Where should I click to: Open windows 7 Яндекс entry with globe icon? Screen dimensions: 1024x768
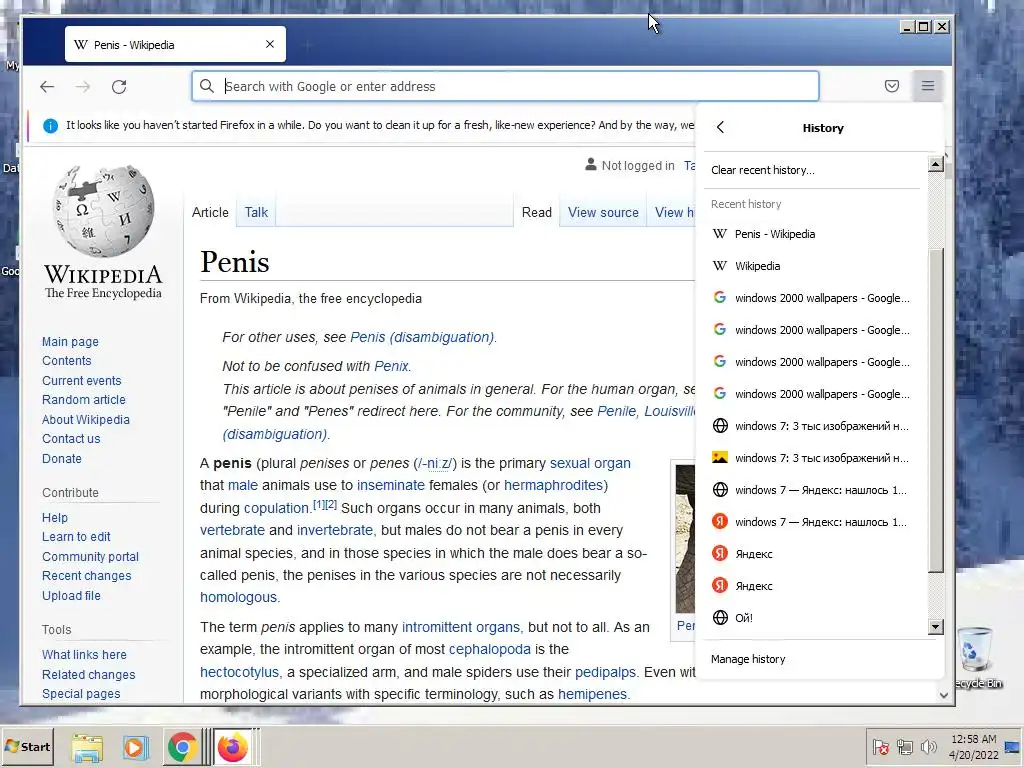(814, 490)
